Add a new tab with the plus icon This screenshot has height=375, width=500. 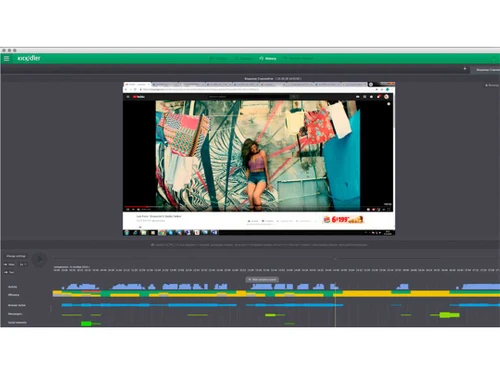(465, 69)
